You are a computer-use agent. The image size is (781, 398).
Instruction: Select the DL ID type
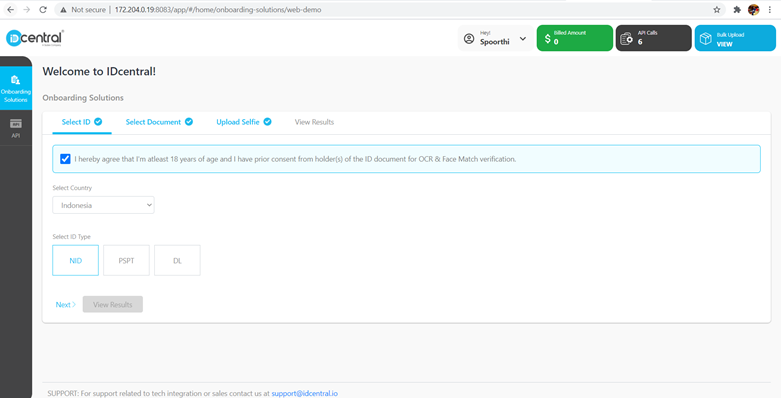pos(177,261)
